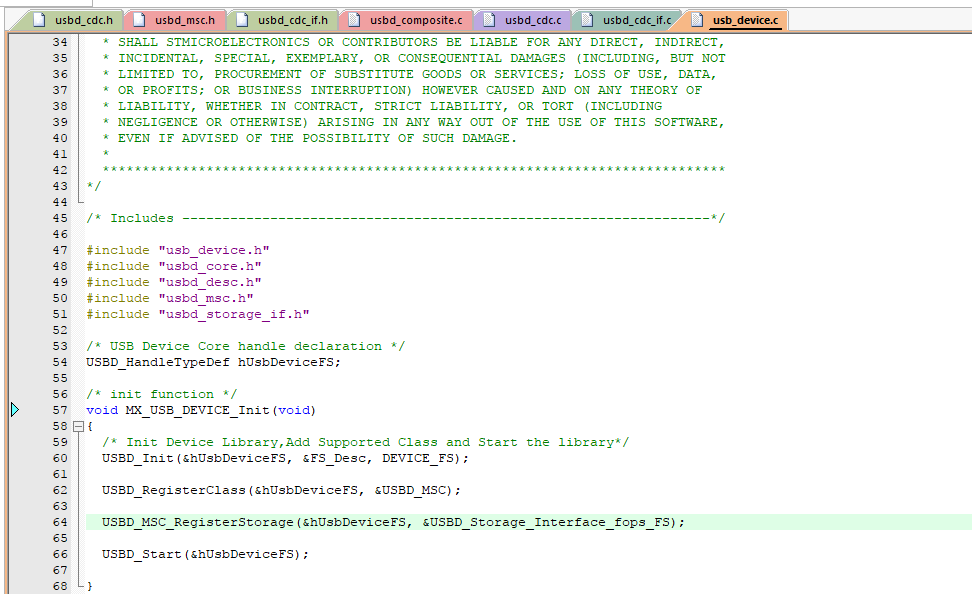This screenshot has width=972, height=594.
Task: Click the "usbd_desc.h" include string
Action: coord(210,283)
